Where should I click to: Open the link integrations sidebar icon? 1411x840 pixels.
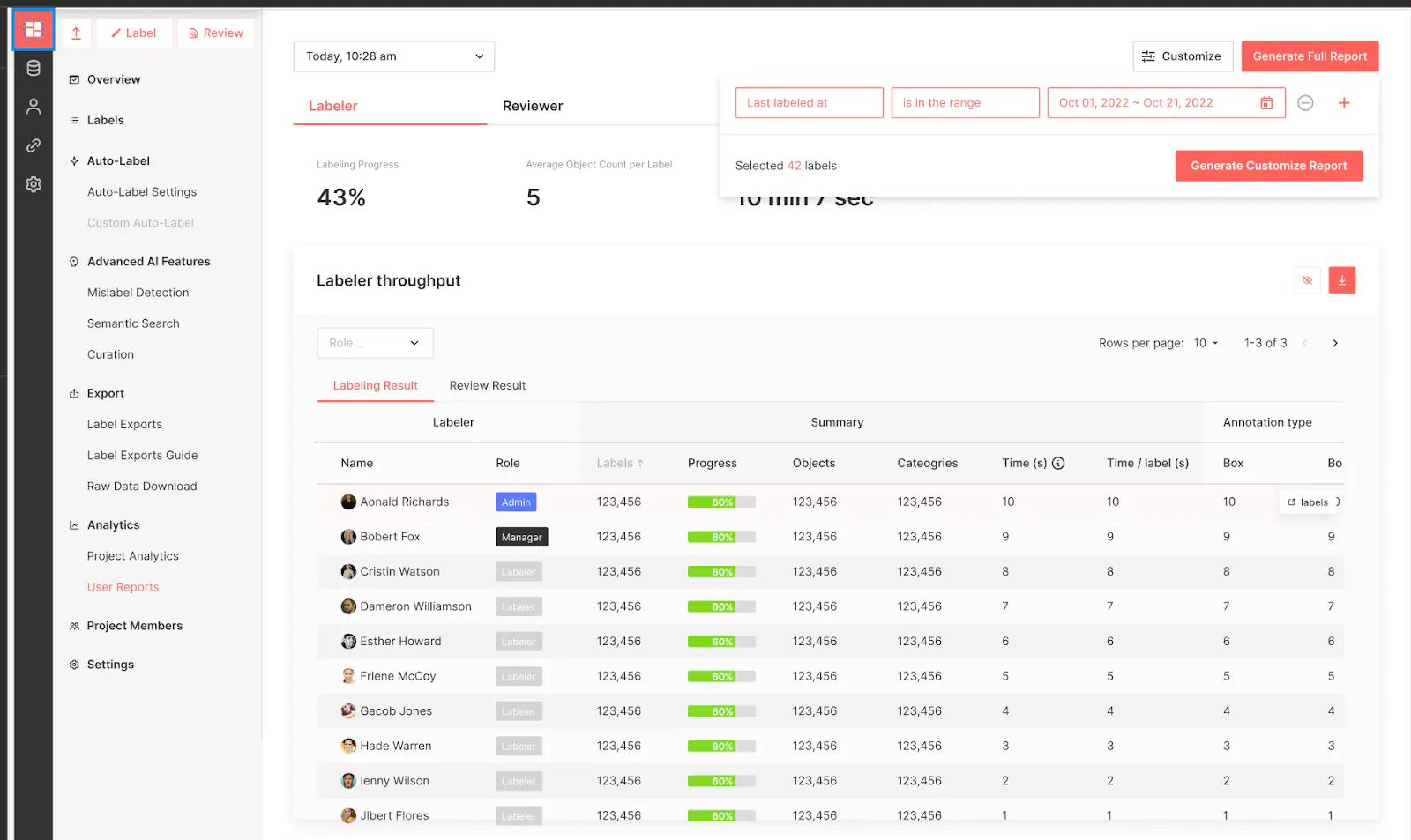pos(34,145)
